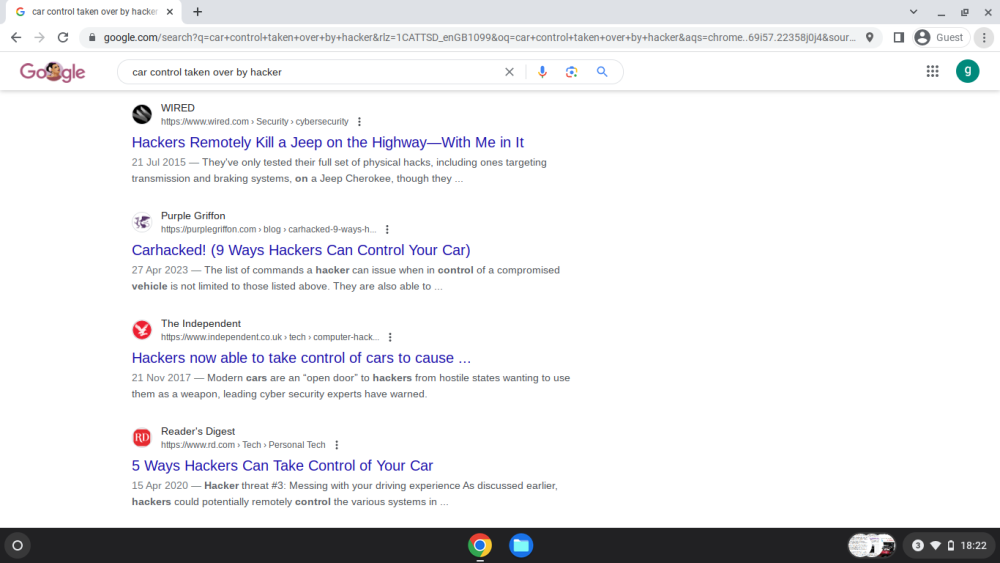Open location permission icon in address bar
The width and height of the screenshot is (1000, 563).
click(x=869, y=38)
